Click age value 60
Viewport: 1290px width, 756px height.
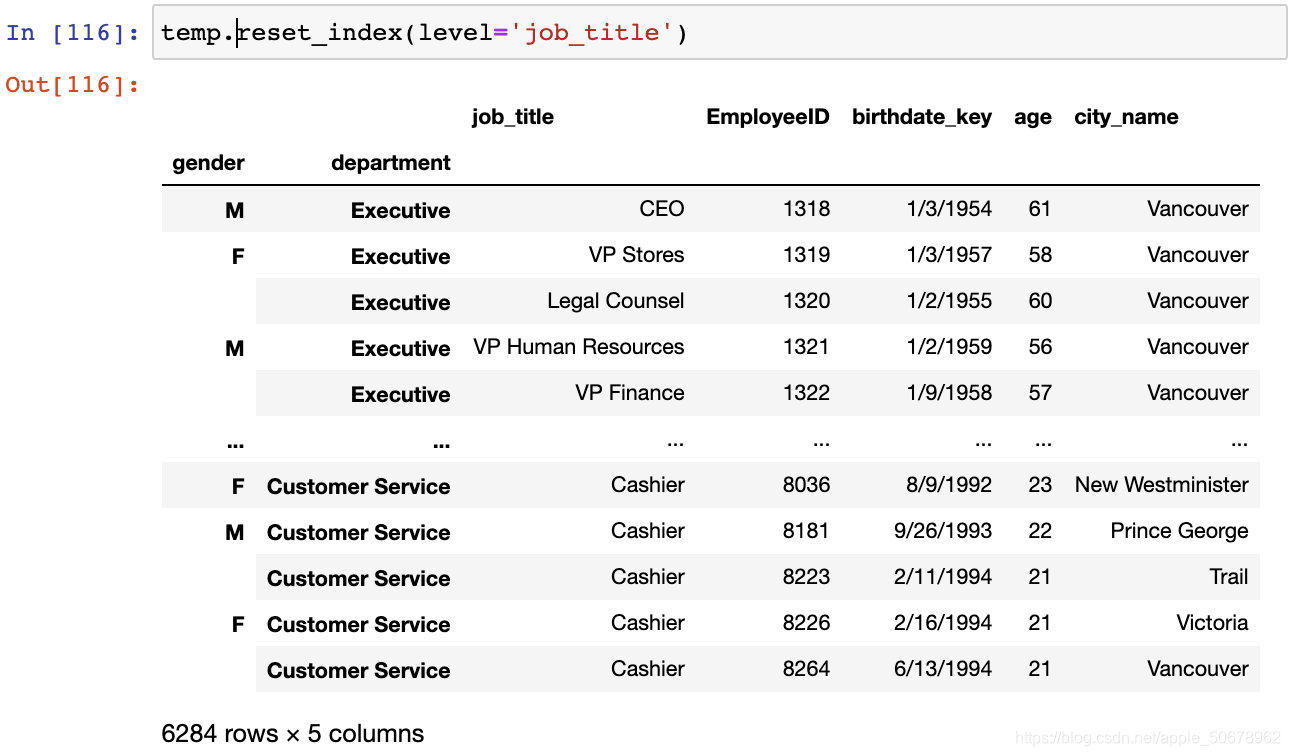click(1040, 301)
